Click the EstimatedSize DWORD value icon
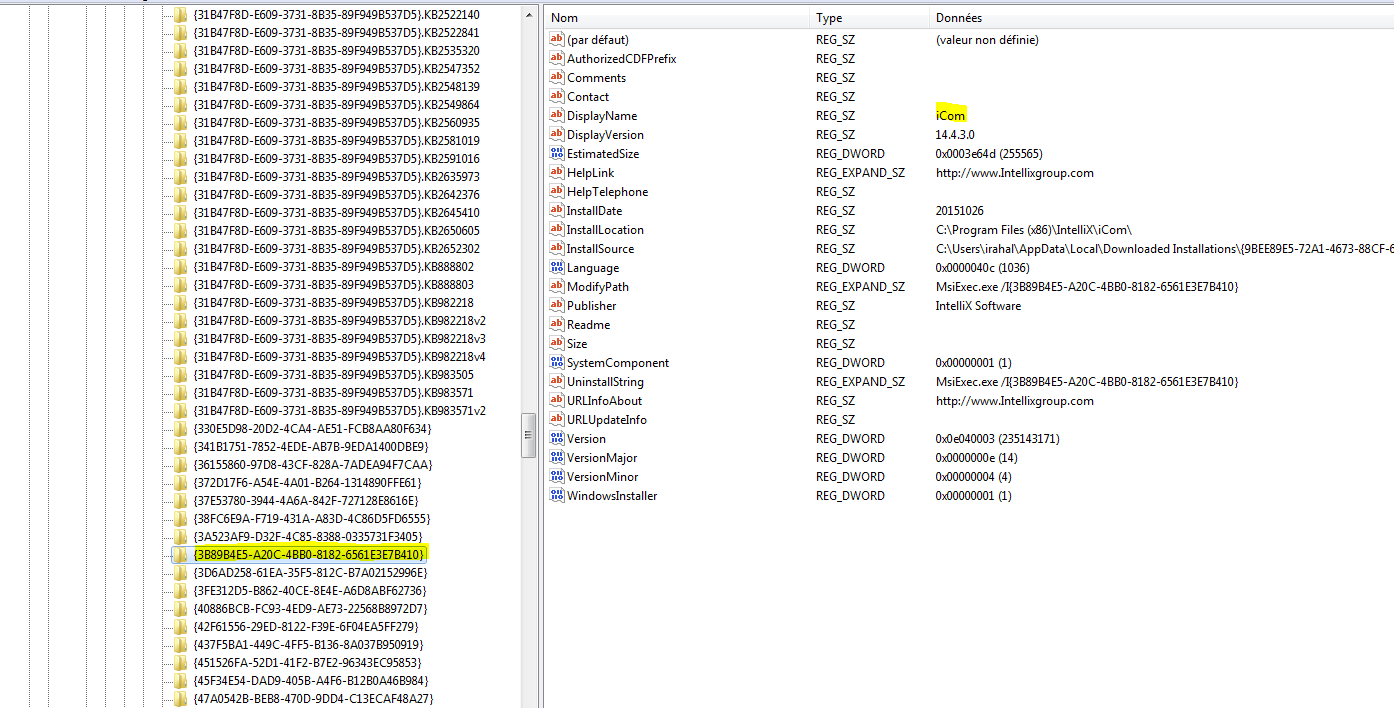 558,154
